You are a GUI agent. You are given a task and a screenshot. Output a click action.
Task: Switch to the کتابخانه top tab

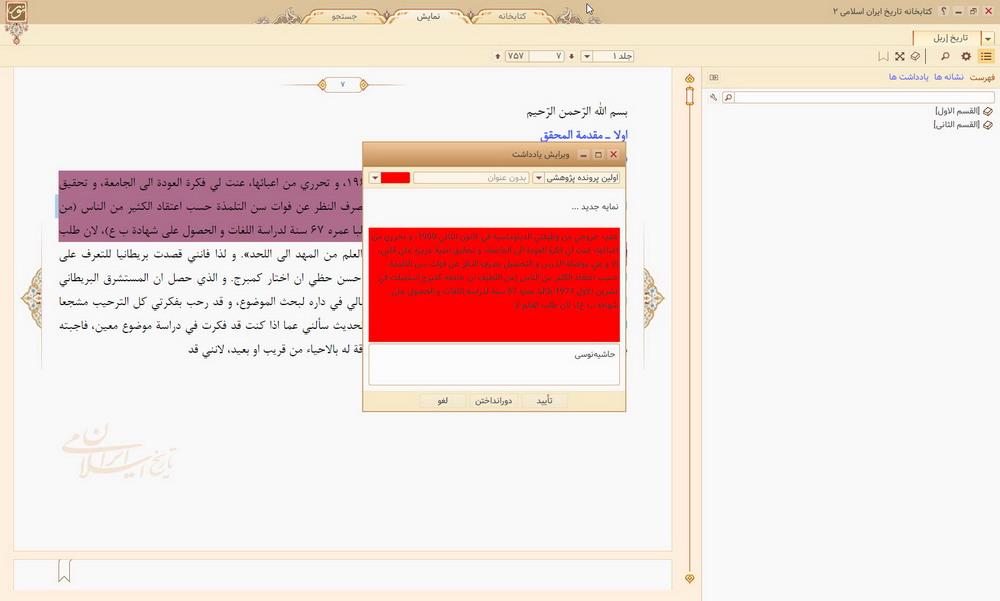(511, 16)
